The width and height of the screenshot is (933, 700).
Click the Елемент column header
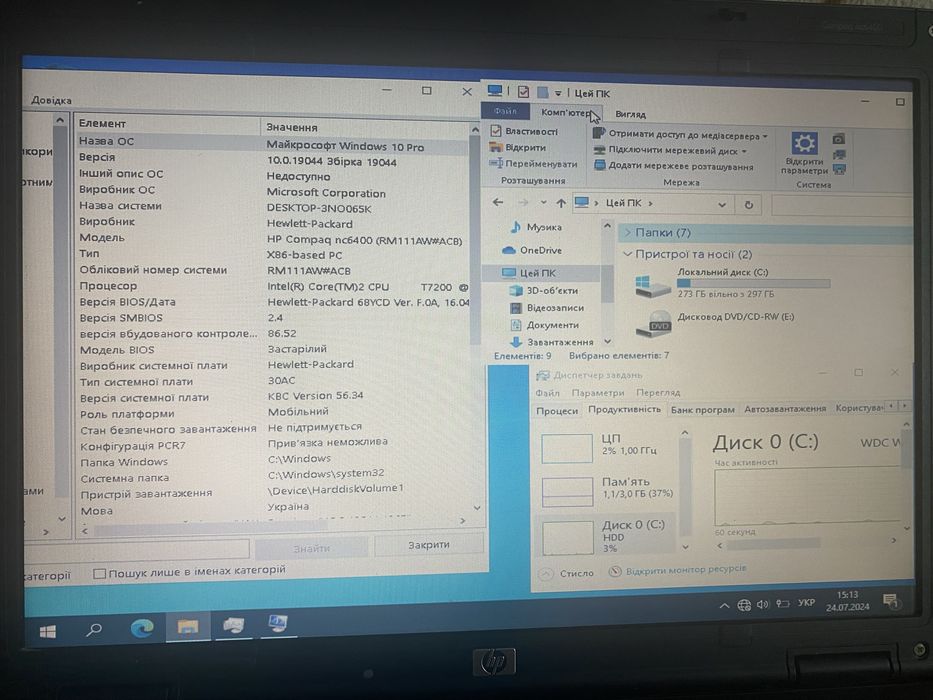coord(168,124)
